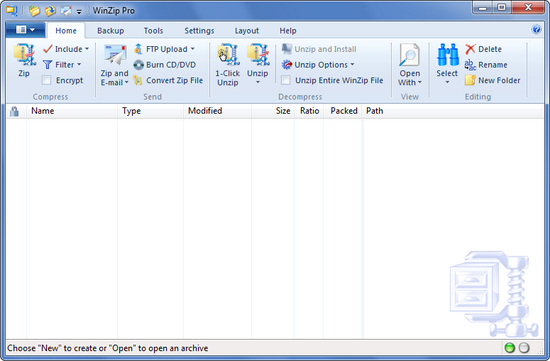Open the Customize Quick Access Toolbar arrow

click(x=79, y=12)
